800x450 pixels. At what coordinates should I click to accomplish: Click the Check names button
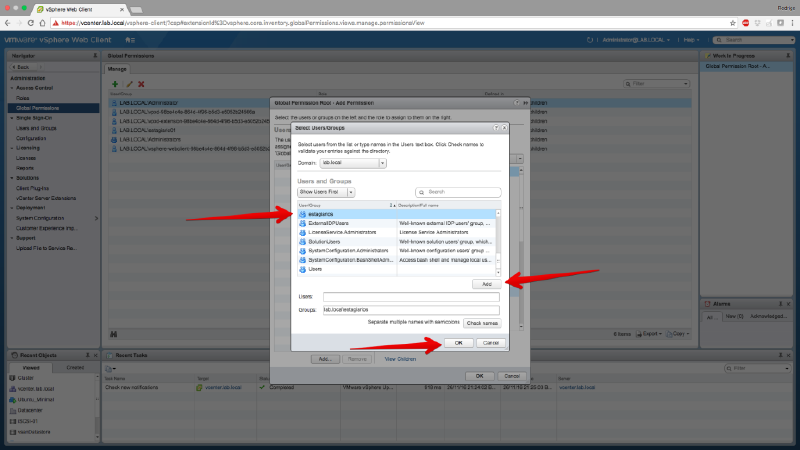coord(481,323)
